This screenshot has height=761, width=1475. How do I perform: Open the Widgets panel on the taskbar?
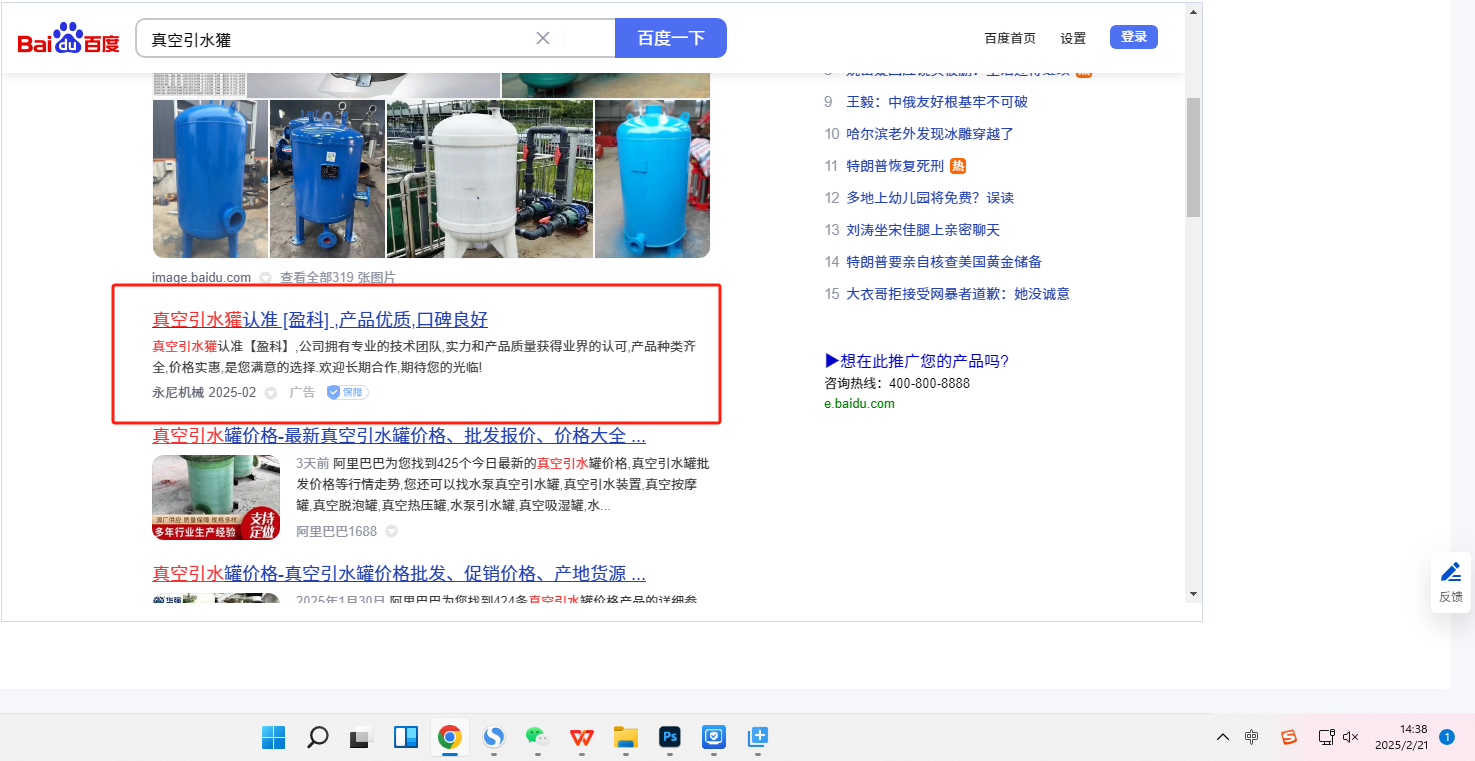(x=405, y=738)
